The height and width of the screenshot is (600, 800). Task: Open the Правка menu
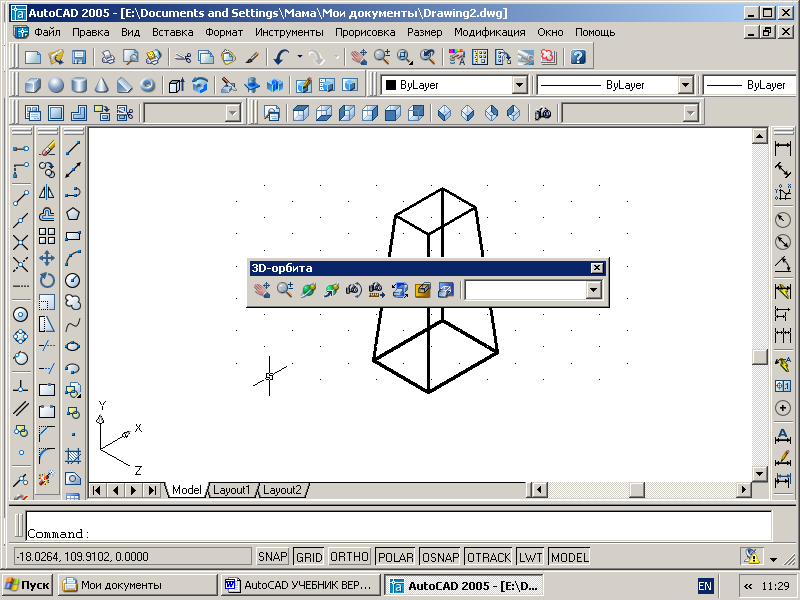click(90, 32)
